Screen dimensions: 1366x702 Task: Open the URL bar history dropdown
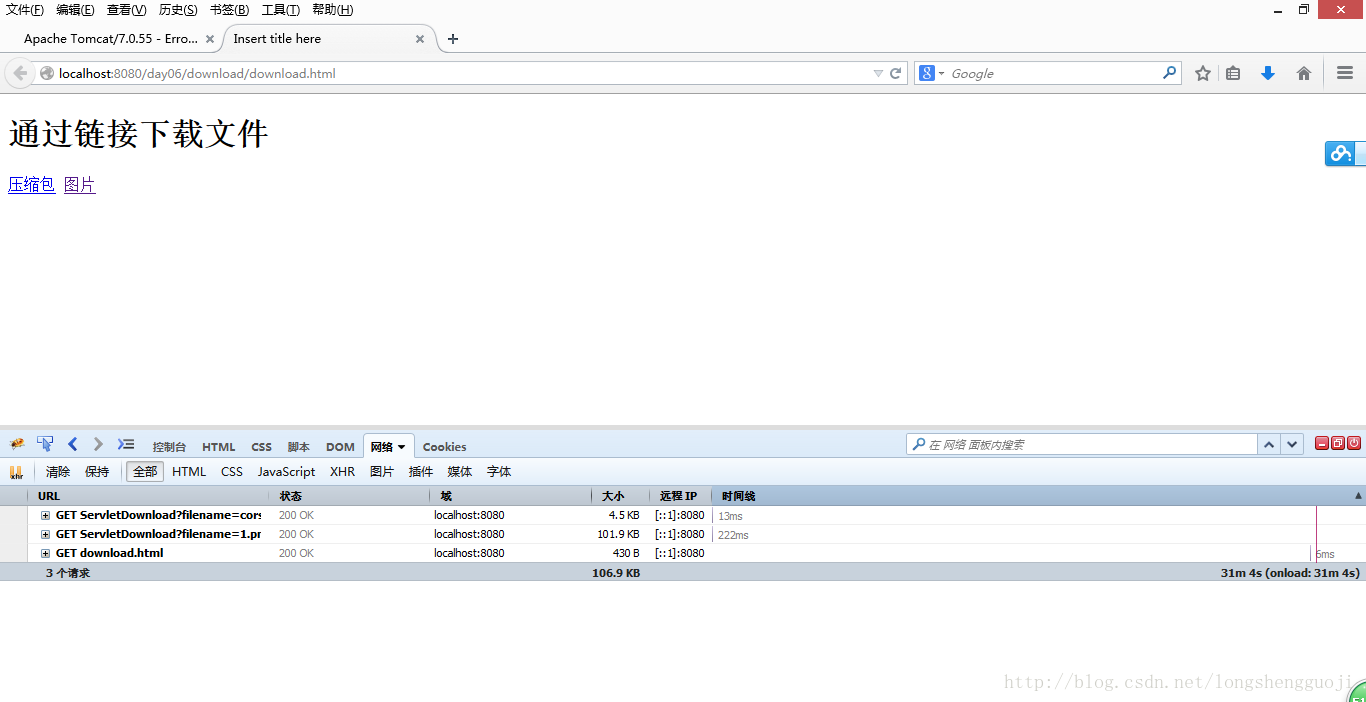[878, 73]
